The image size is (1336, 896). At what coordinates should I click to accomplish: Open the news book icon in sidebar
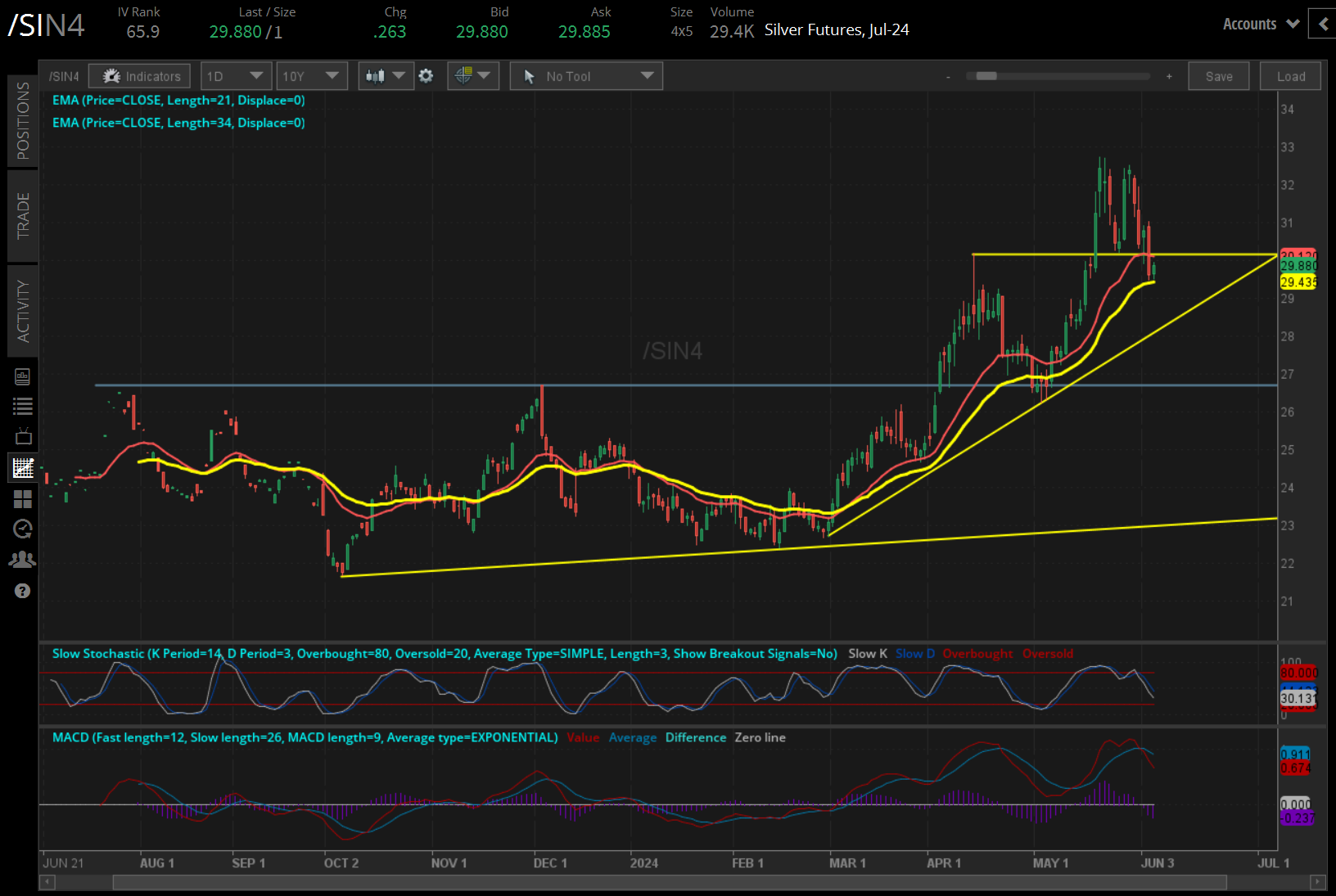point(23,376)
